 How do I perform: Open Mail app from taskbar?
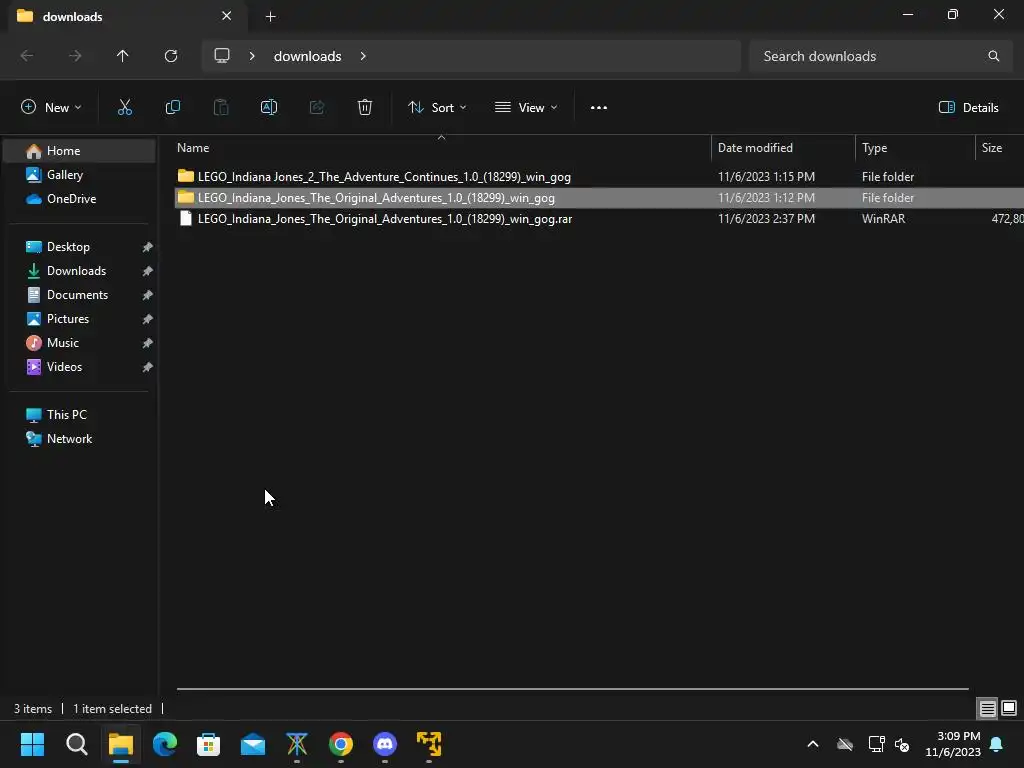[253, 744]
